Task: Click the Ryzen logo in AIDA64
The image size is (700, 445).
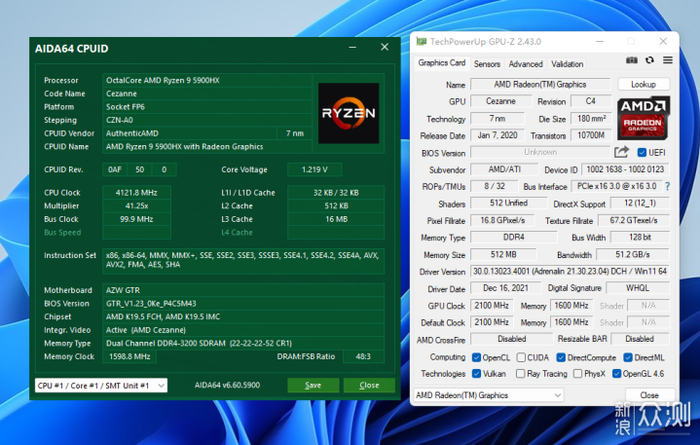Action: [x=348, y=112]
